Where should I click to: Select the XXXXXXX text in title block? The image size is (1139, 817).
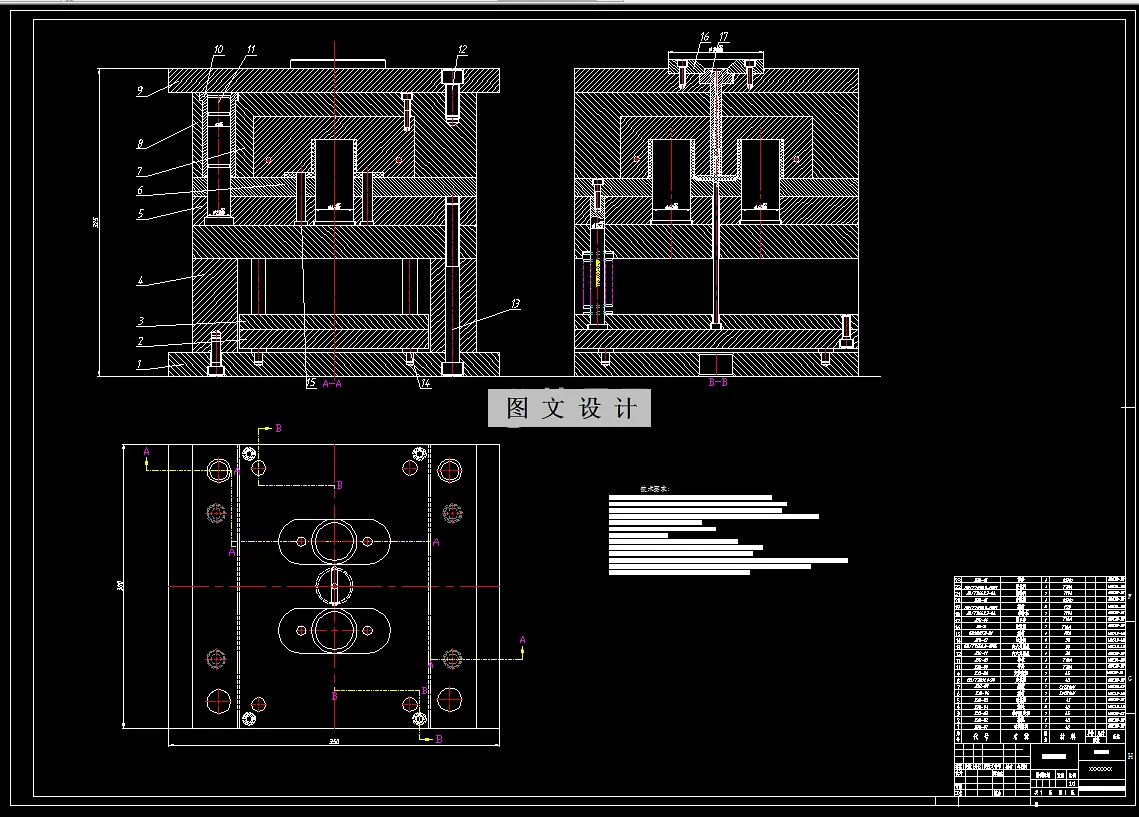click(x=1101, y=768)
